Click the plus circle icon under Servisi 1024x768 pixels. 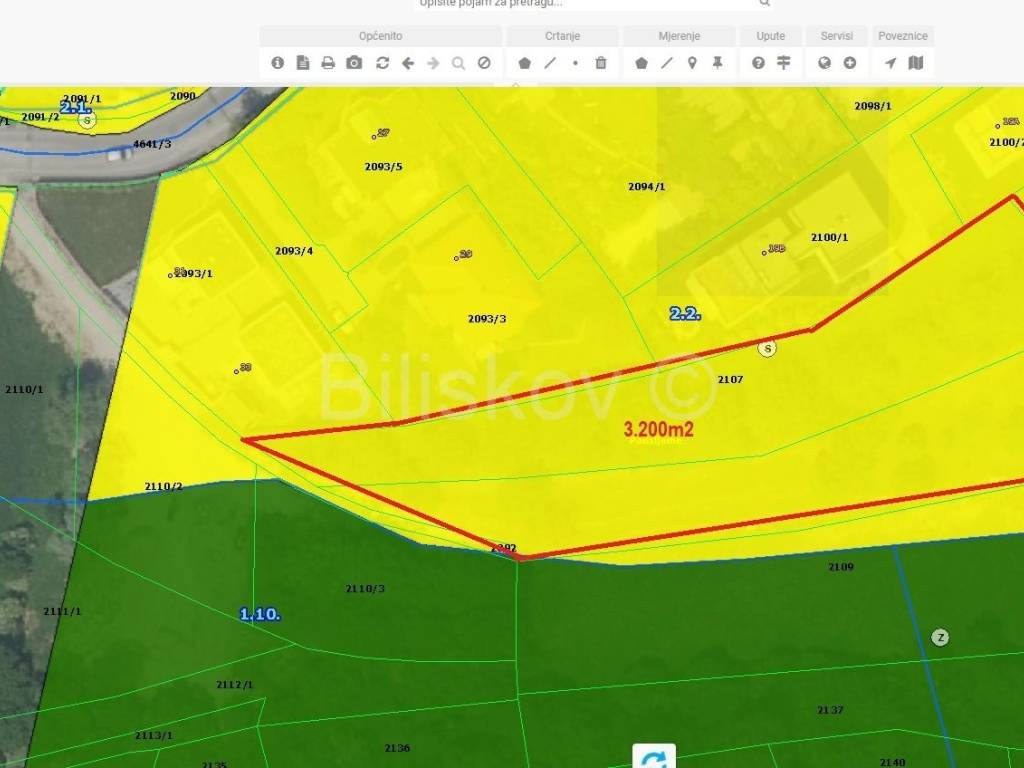click(850, 63)
